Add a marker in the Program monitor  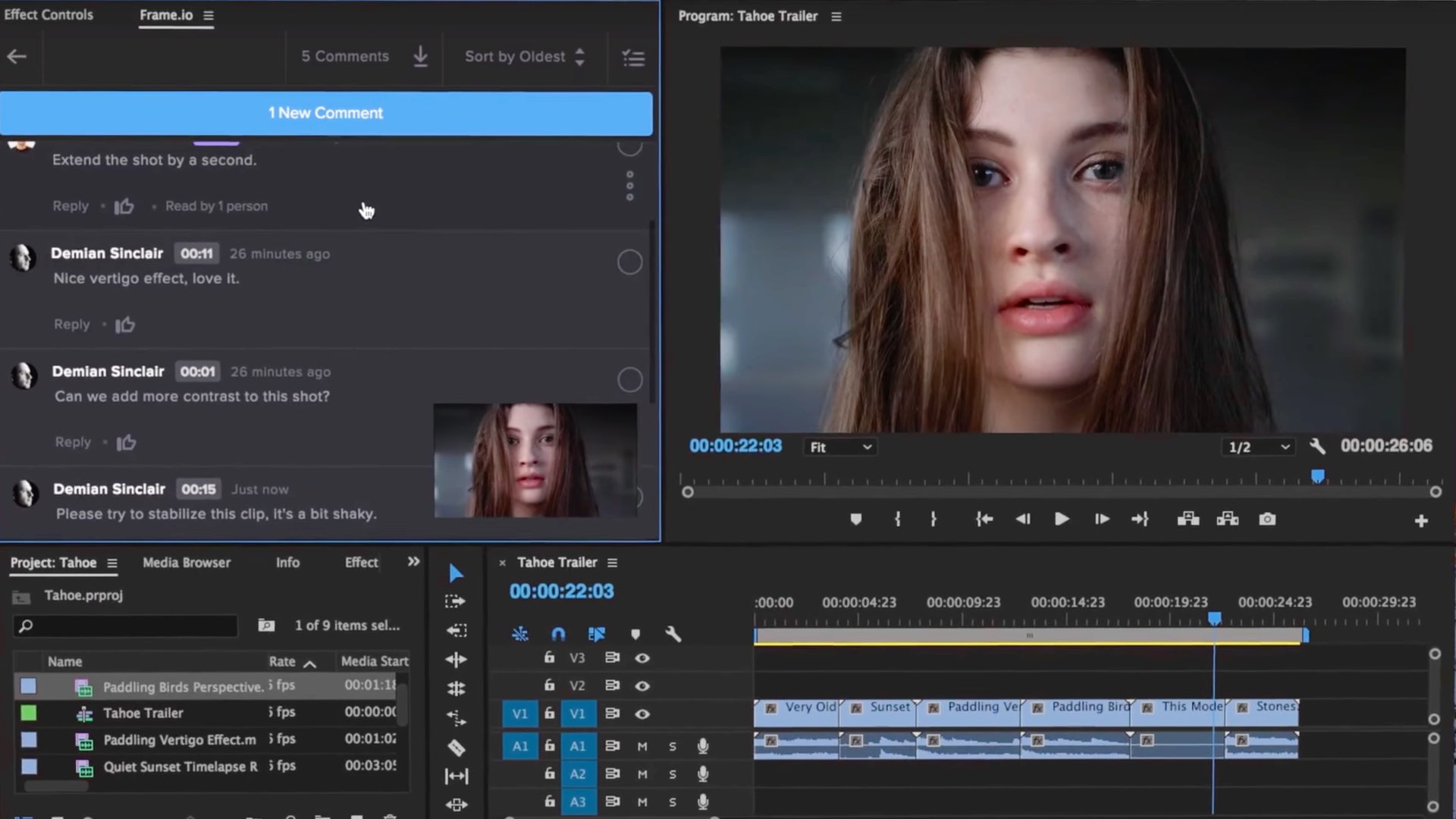(856, 519)
